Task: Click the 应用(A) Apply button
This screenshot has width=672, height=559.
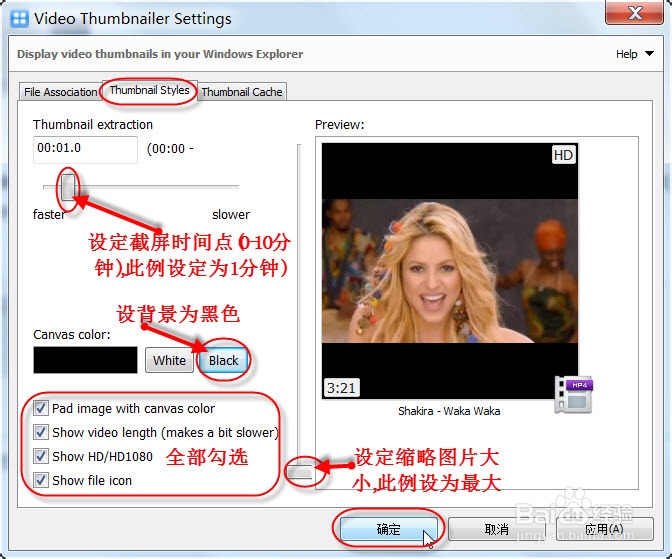Action: [604, 529]
